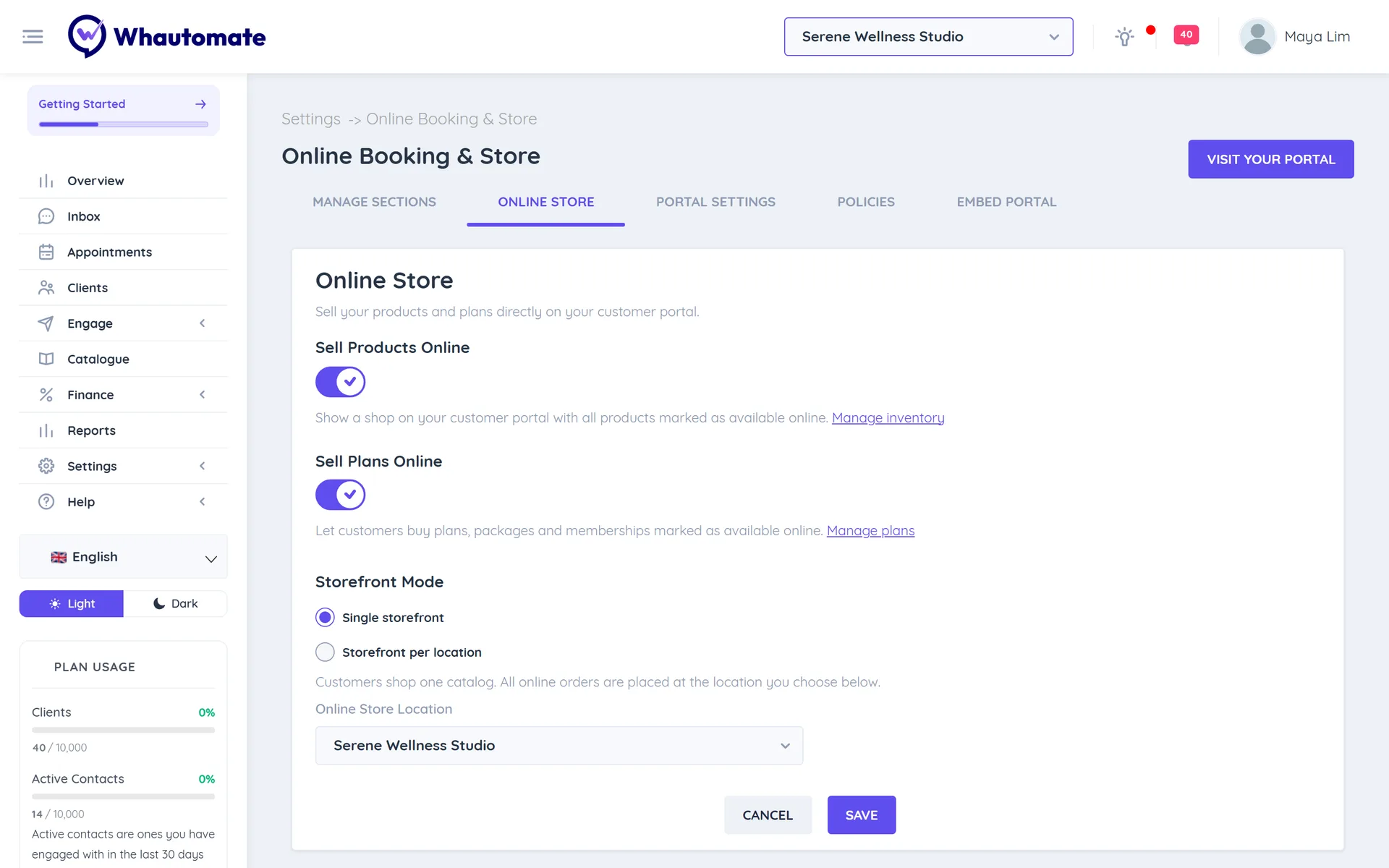Toggle Sell Products Online switch

point(340,382)
